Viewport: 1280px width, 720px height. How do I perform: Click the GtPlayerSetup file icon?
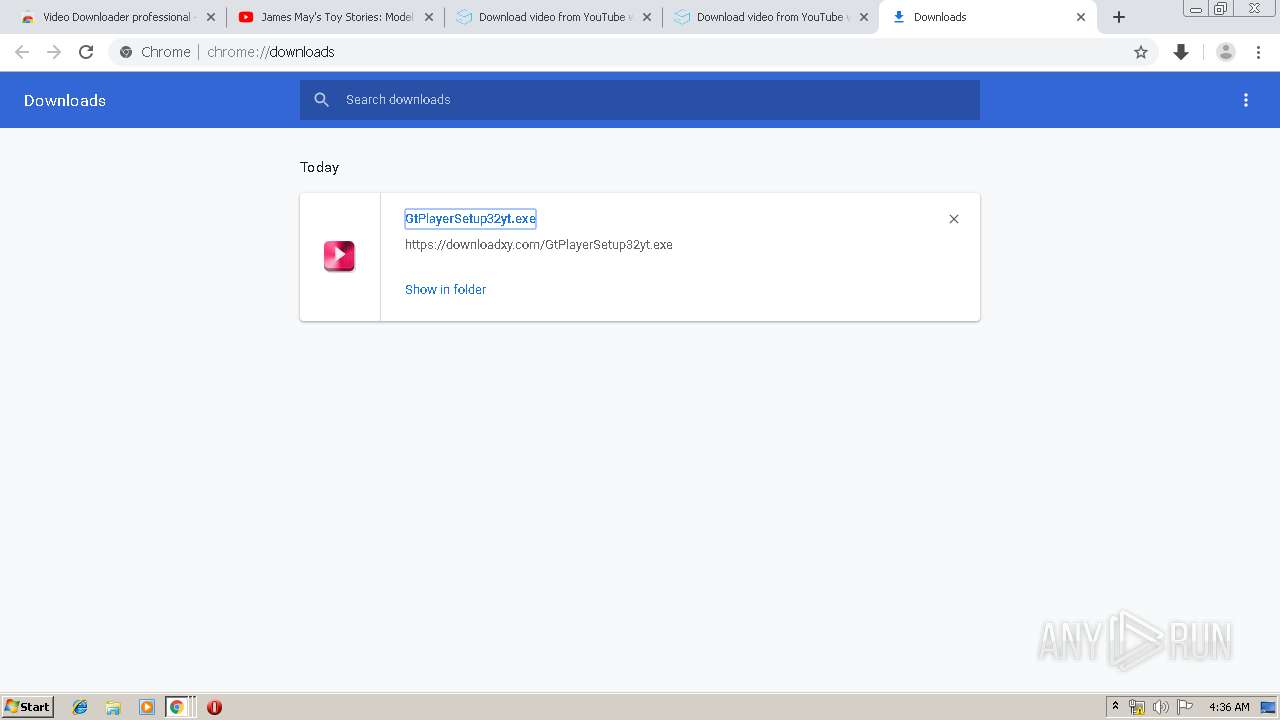pos(339,256)
